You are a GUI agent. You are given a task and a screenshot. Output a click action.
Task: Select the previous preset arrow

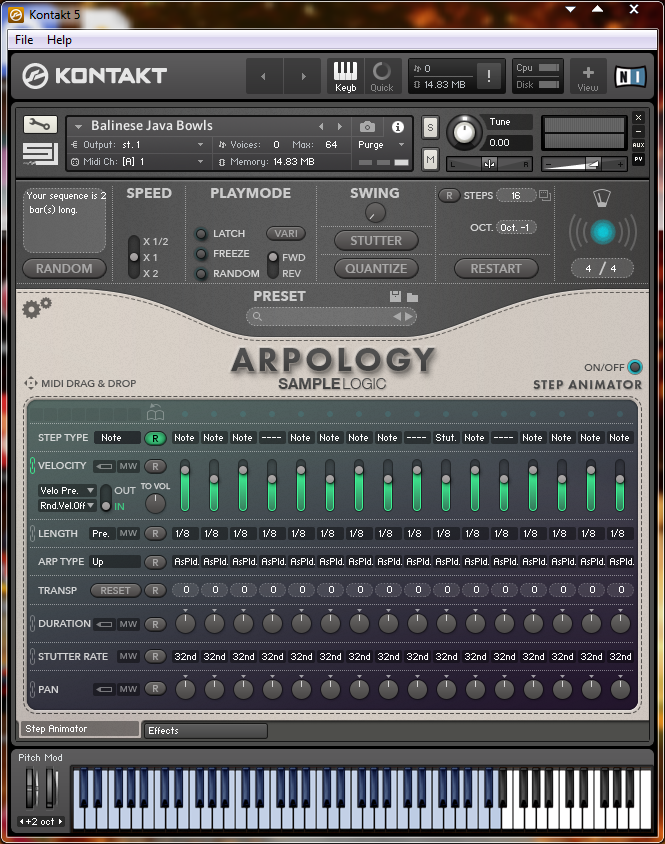click(x=397, y=316)
